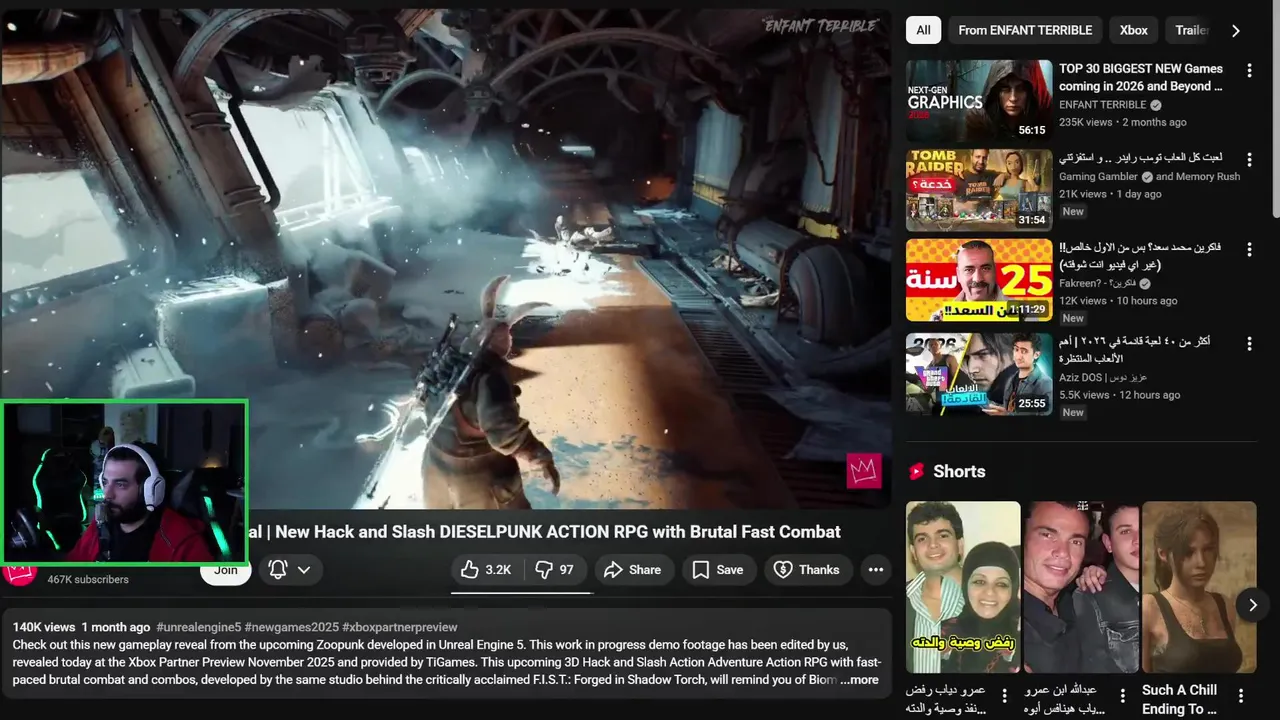1280x720 pixels.
Task: Select From ENFANT TERRIBLE filter chip
Action: (1025, 30)
